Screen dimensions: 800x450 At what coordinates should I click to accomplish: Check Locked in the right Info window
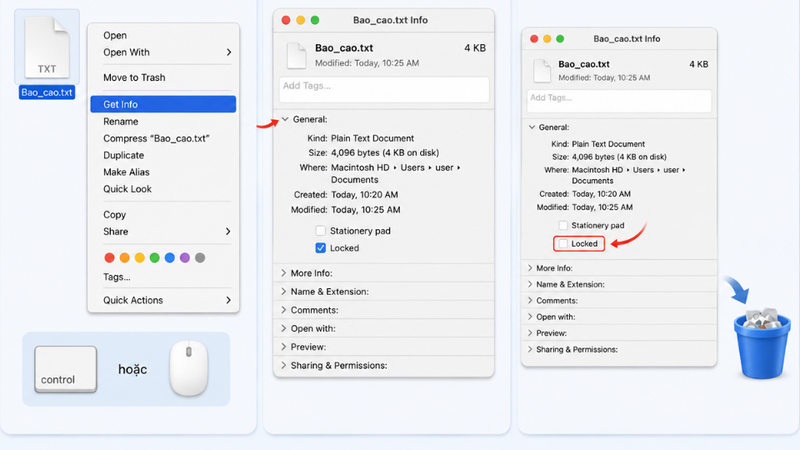(x=563, y=244)
